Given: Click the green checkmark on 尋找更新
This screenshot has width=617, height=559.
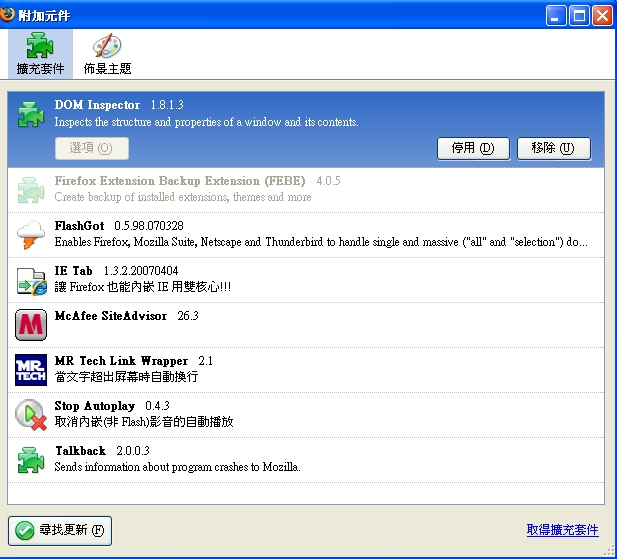Looking at the screenshot, I should [x=24, y=531].
